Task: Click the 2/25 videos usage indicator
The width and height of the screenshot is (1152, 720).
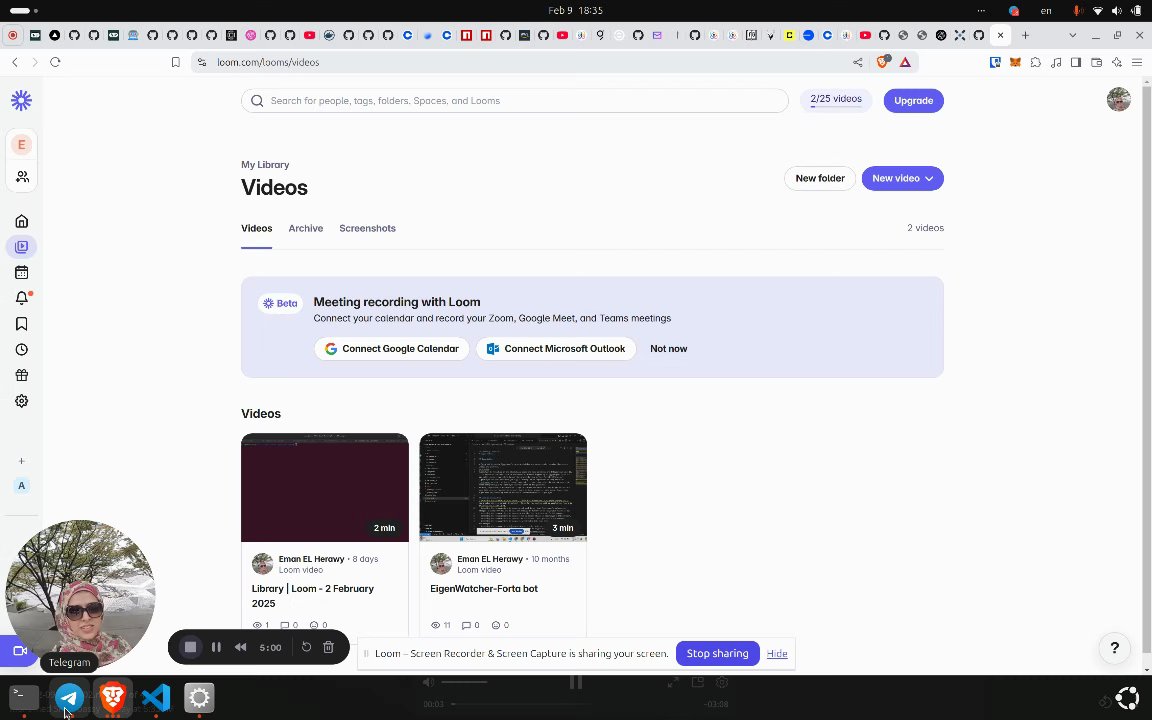Action: [x=835, y=101]
